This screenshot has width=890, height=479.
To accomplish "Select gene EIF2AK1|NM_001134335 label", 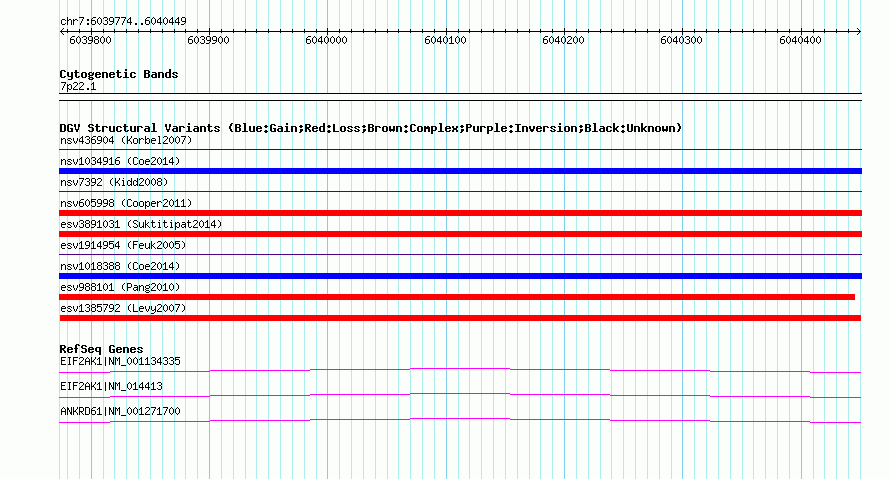I will pos(120,362).
